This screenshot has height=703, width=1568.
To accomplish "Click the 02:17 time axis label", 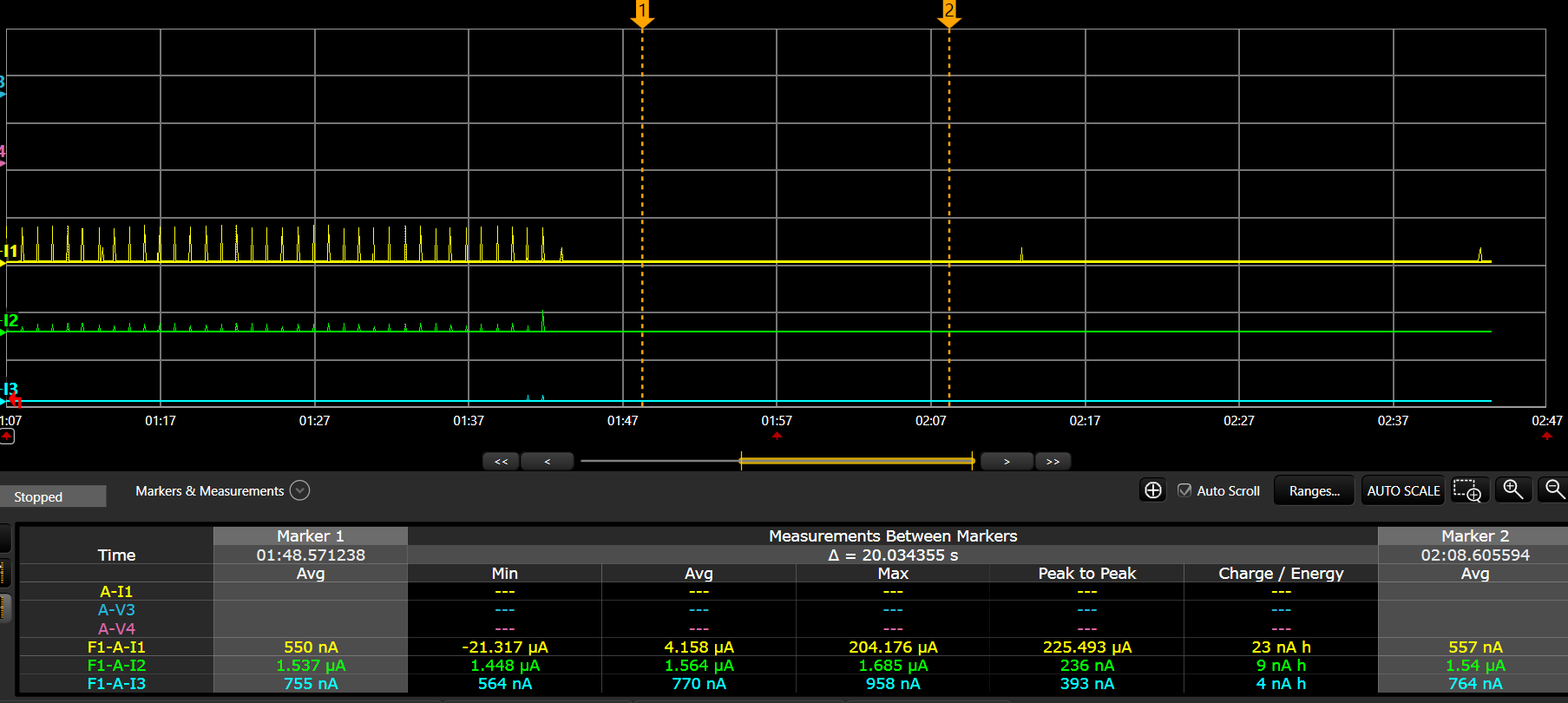I will (1085, 420).
